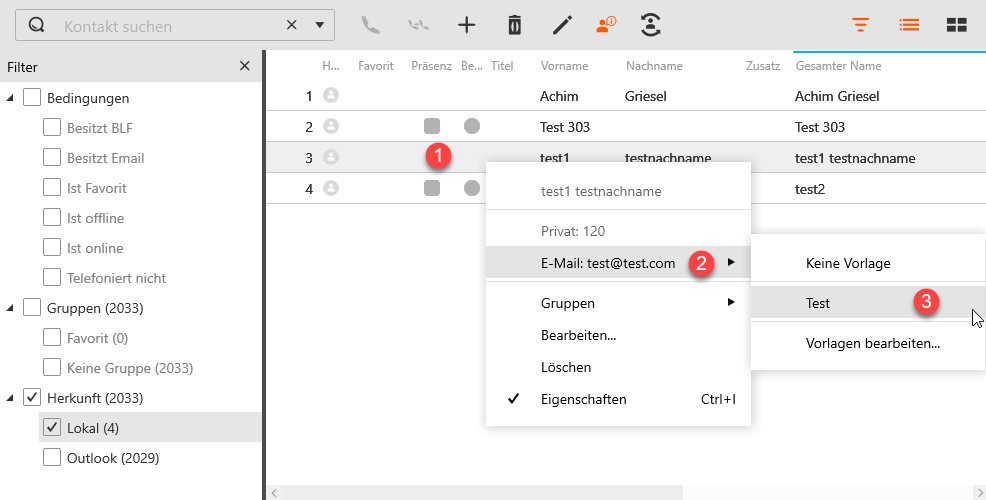Image resolution: width=986 pixels, height=500 pixels.
Task: Sort by Präsenz column header
Action: (x=431, y=65)
